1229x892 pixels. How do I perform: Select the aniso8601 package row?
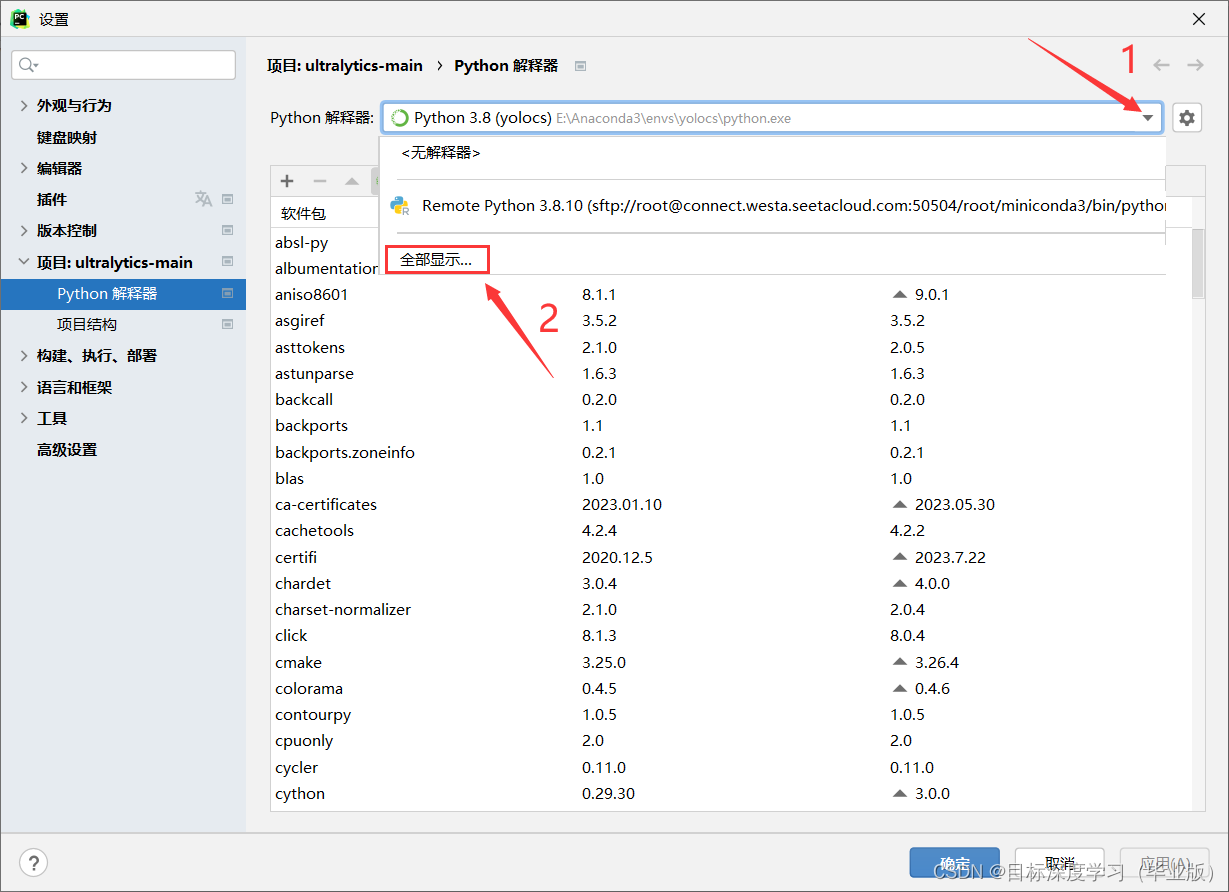pyautogui.click(x=731, y=294)
